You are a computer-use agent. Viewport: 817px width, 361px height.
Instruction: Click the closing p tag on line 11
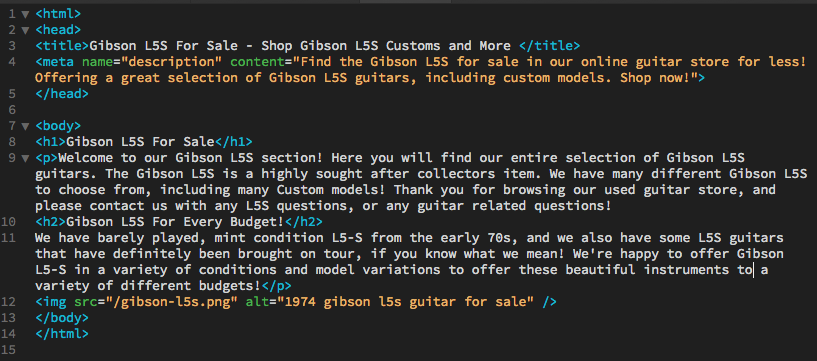coord(276,286)
